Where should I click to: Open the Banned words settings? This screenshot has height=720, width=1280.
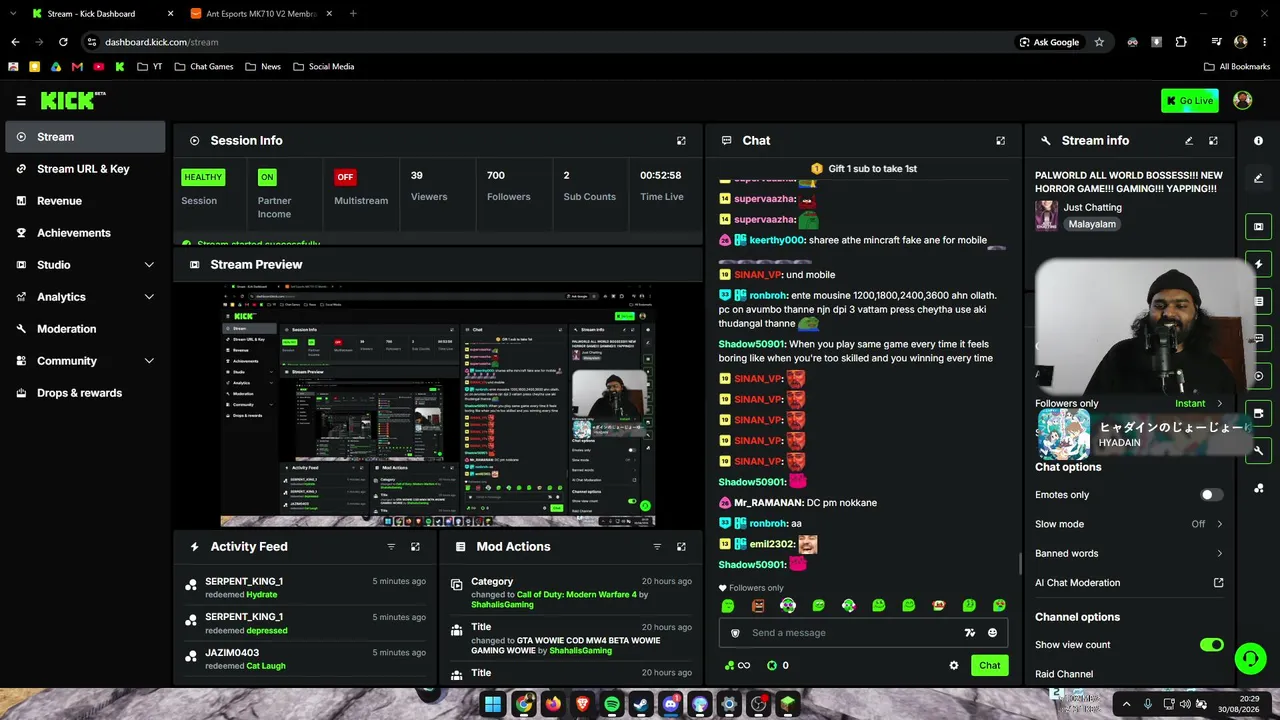coord(1129,553)
